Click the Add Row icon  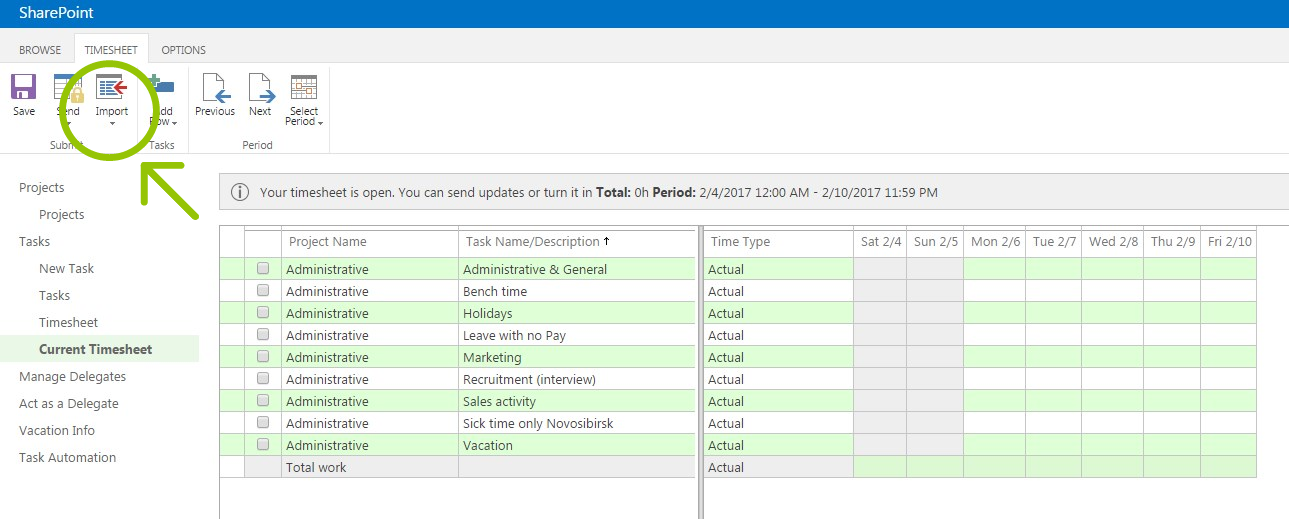162,87
